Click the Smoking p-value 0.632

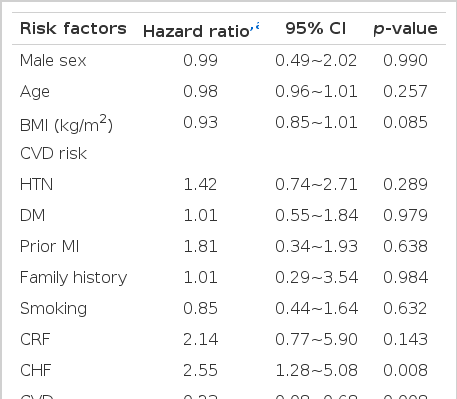pyautogui.click(x=405, y=308)
